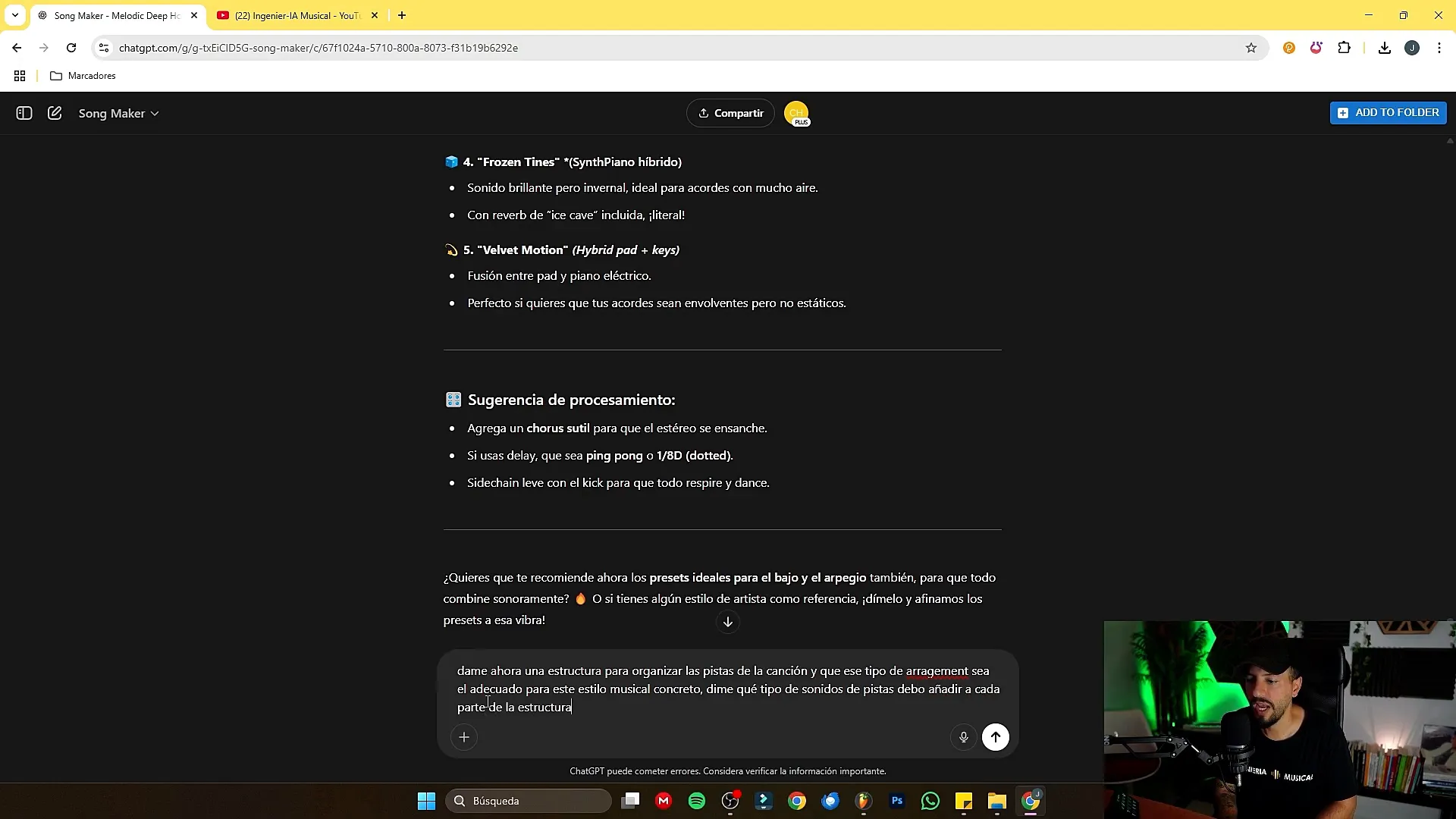Start a new chat with pencil icon
This screenshot has height=819, width=1456.
pos(55,113)
